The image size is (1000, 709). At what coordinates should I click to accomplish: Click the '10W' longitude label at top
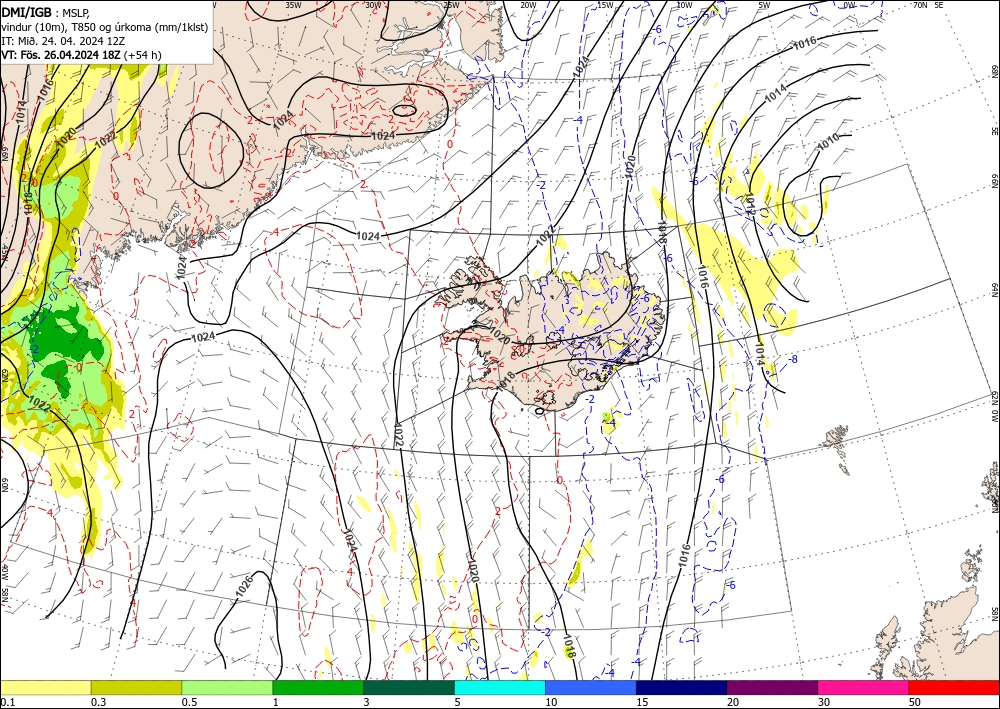click(x=684, y=5)
